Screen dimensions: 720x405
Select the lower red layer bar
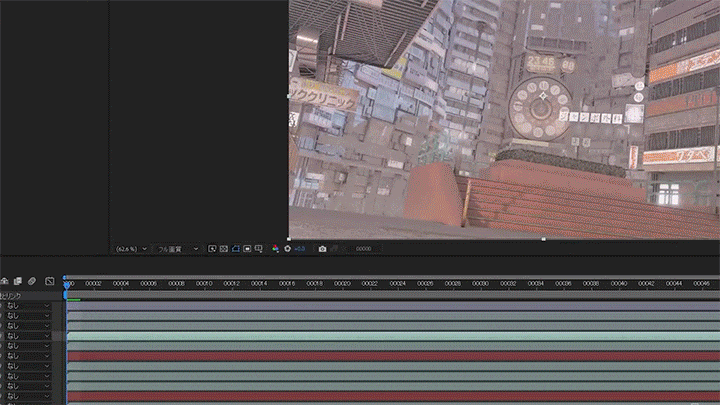[393, 396]
